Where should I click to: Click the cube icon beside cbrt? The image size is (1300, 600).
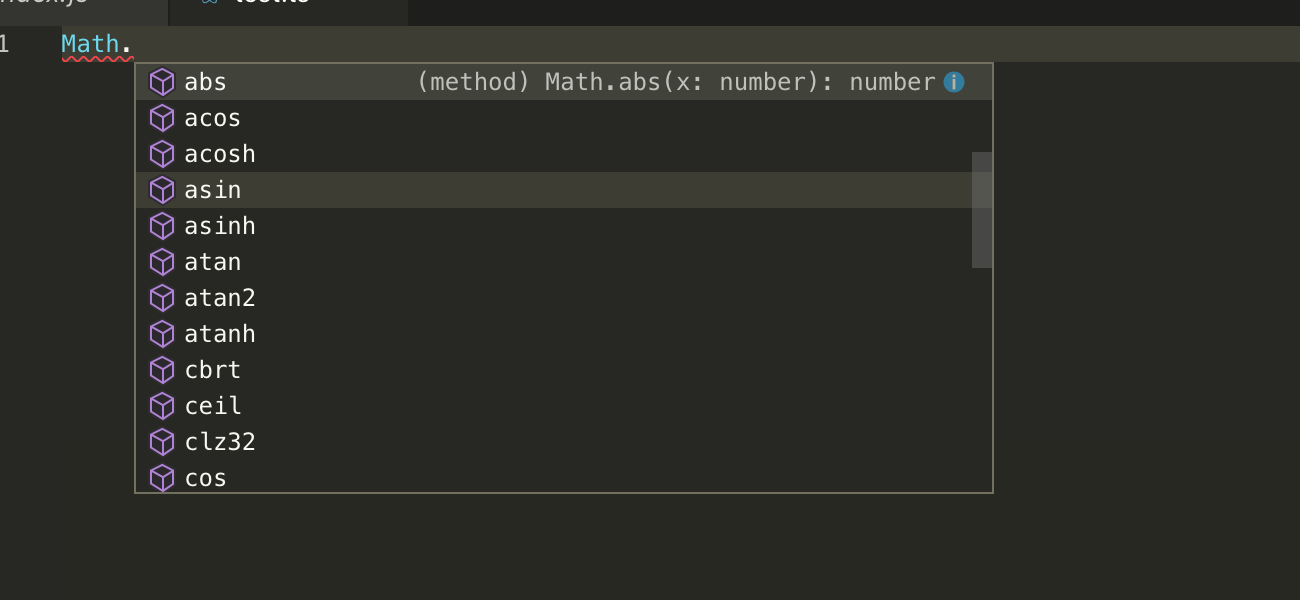161,370
